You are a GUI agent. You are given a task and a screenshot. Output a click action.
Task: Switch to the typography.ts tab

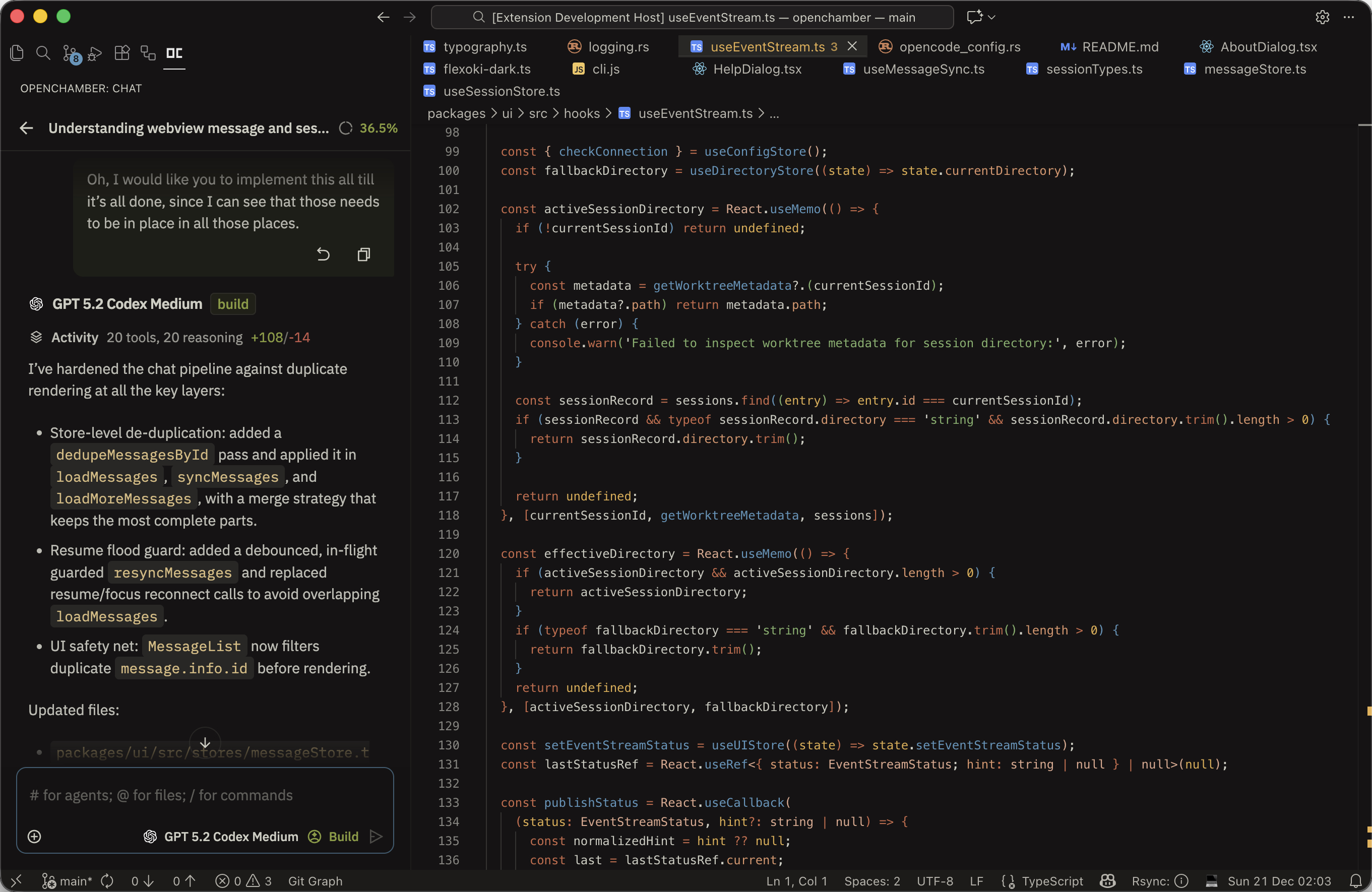pos(476,47)
